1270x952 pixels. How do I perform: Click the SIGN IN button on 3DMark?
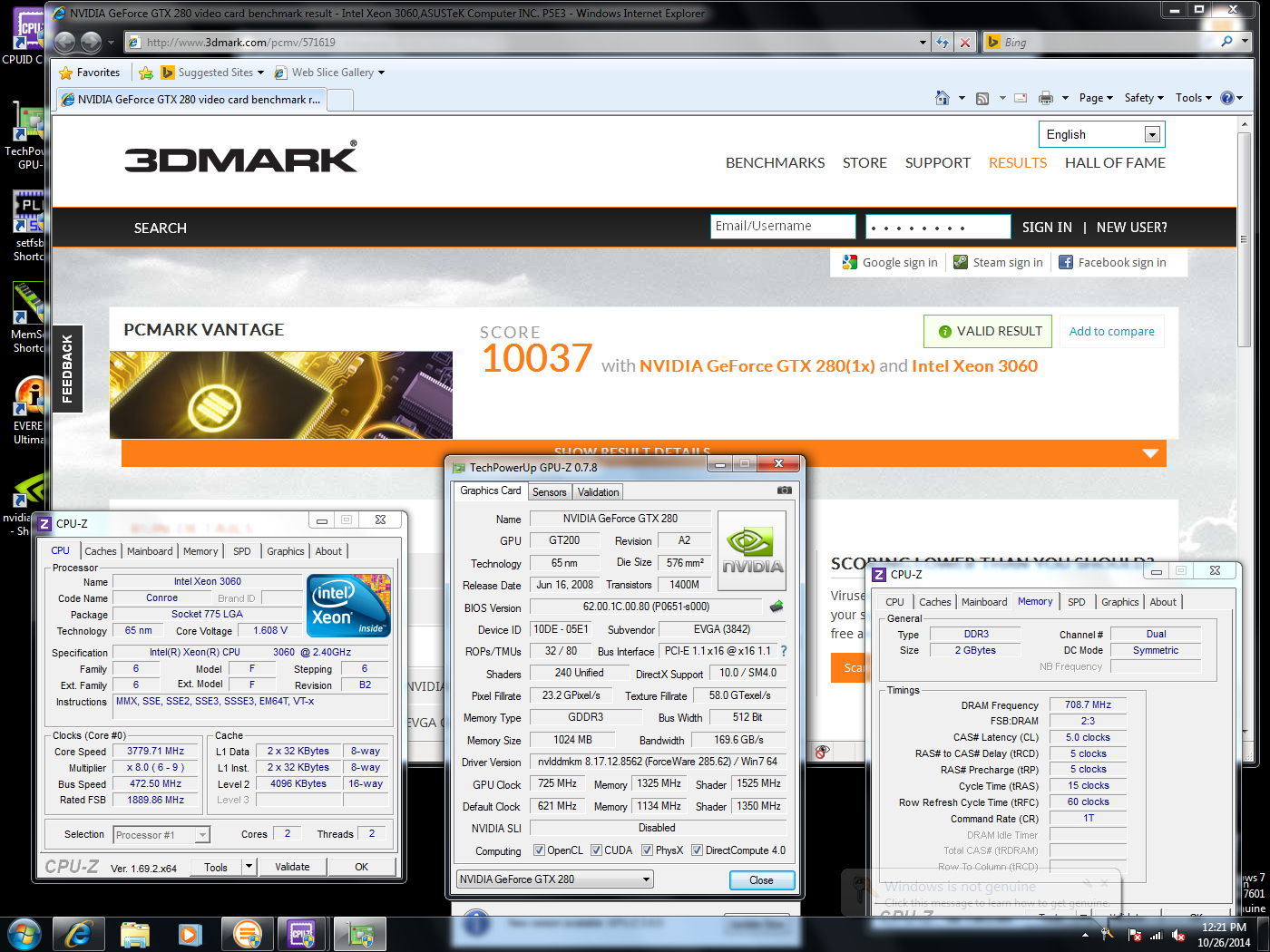(1047, 228)
